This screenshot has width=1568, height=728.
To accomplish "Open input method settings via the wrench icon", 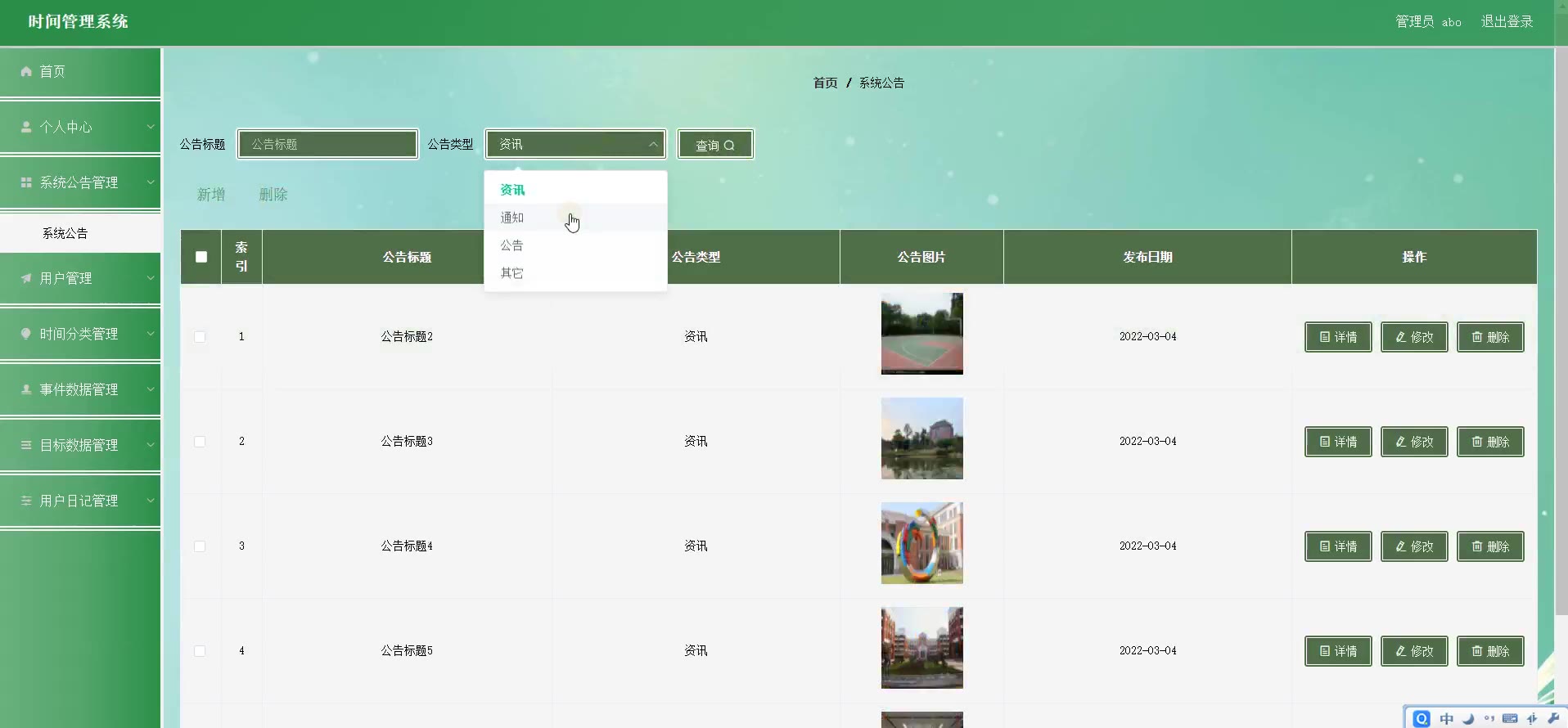I will (1553, 718).
